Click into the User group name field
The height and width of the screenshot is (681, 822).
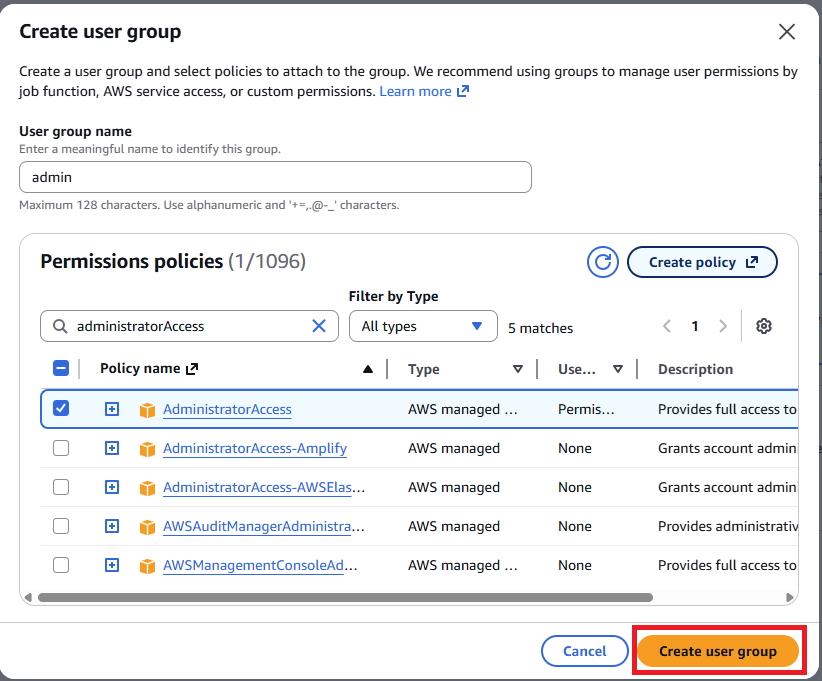[x=275, y=177]
